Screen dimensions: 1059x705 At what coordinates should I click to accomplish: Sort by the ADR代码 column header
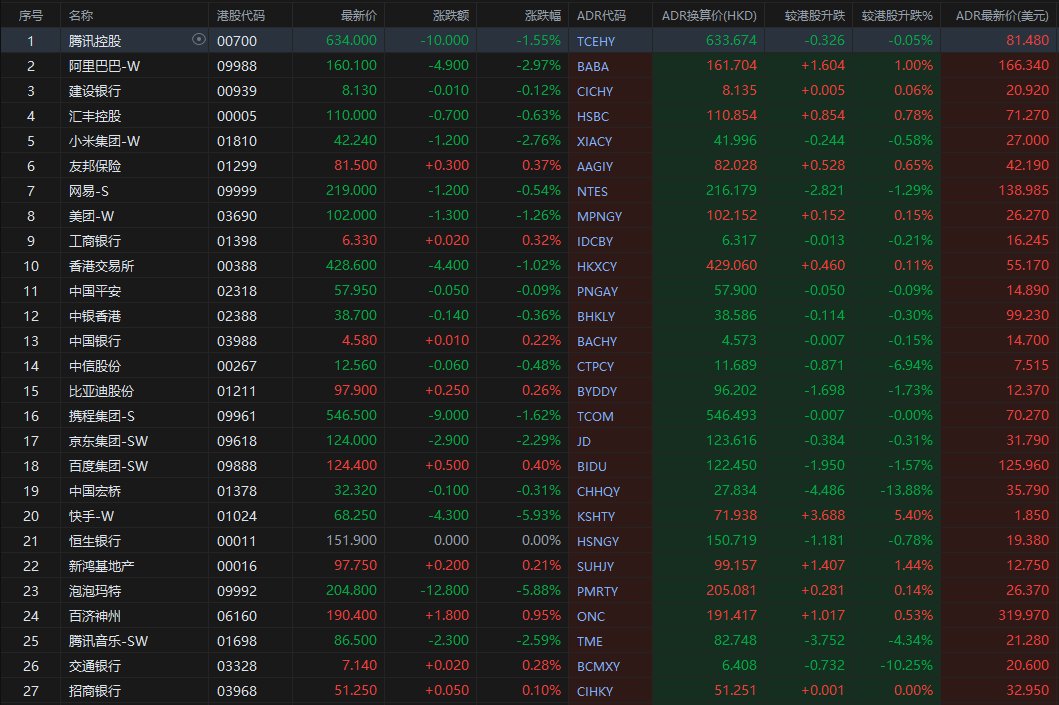601,15
